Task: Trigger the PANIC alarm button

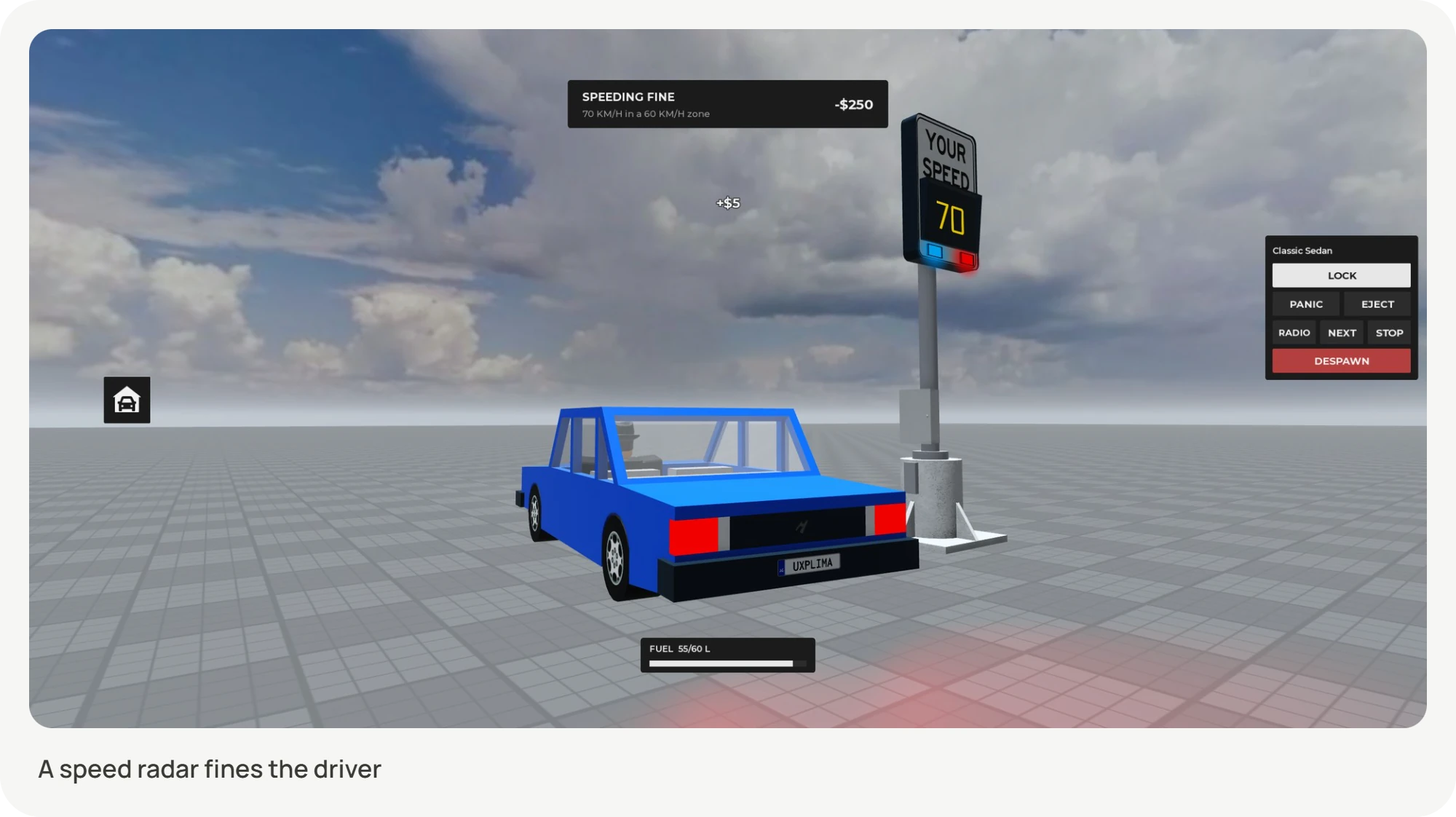Action: [x=1305, y=304]
